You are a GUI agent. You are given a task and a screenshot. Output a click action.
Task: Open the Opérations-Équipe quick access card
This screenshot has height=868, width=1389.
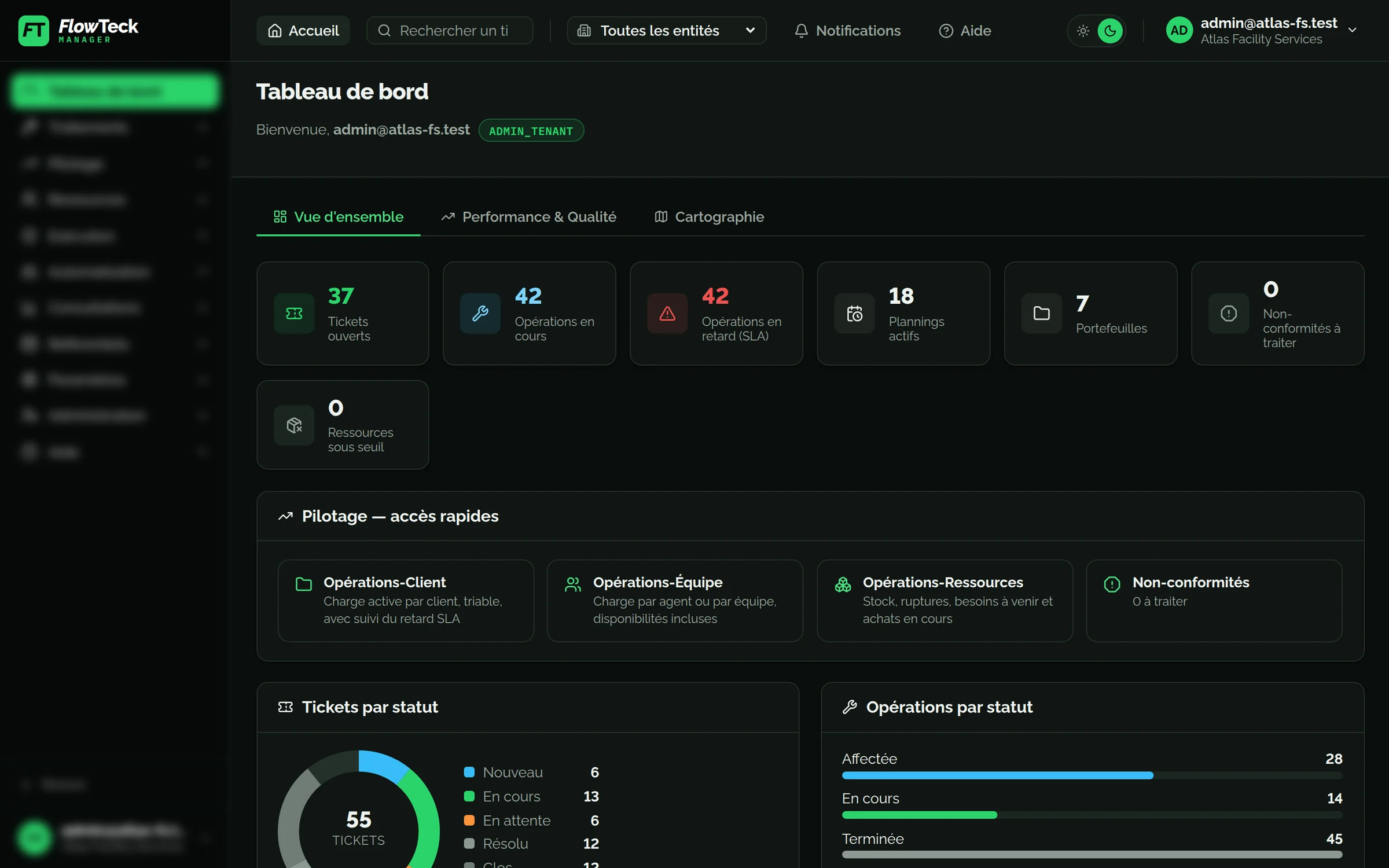click(675, 600)
